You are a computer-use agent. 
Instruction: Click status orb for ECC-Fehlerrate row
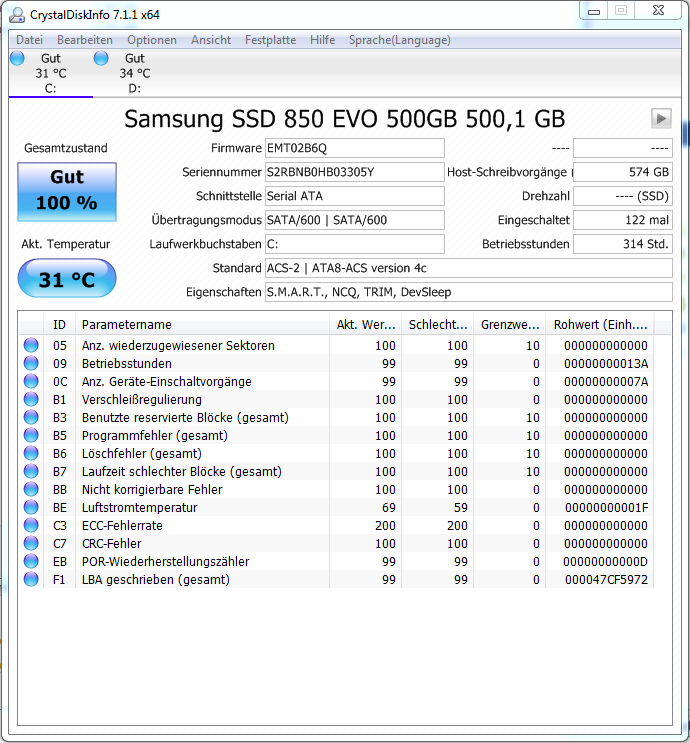31,525
